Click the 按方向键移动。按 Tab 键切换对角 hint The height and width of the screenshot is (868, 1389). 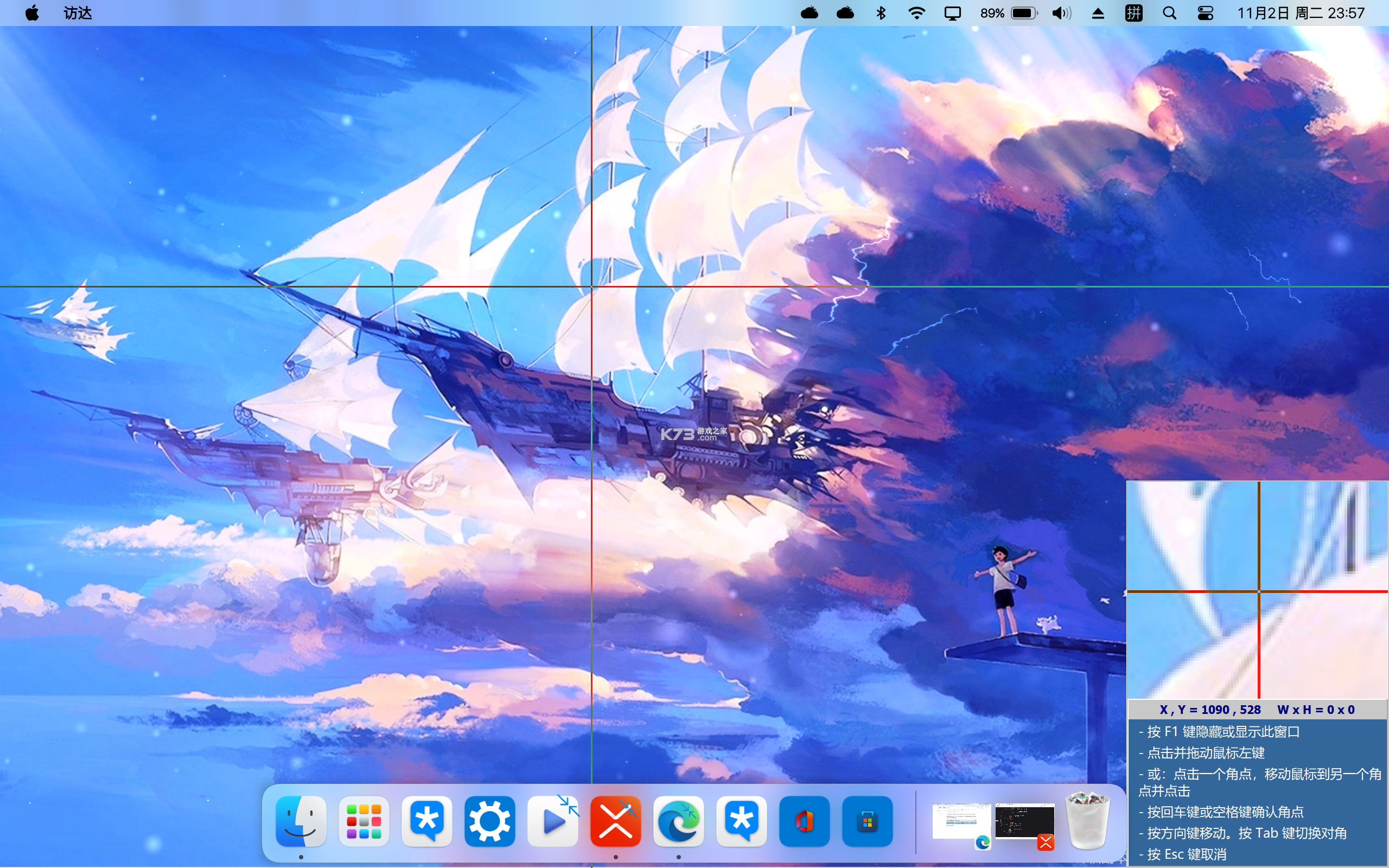tap(1243, 833)
